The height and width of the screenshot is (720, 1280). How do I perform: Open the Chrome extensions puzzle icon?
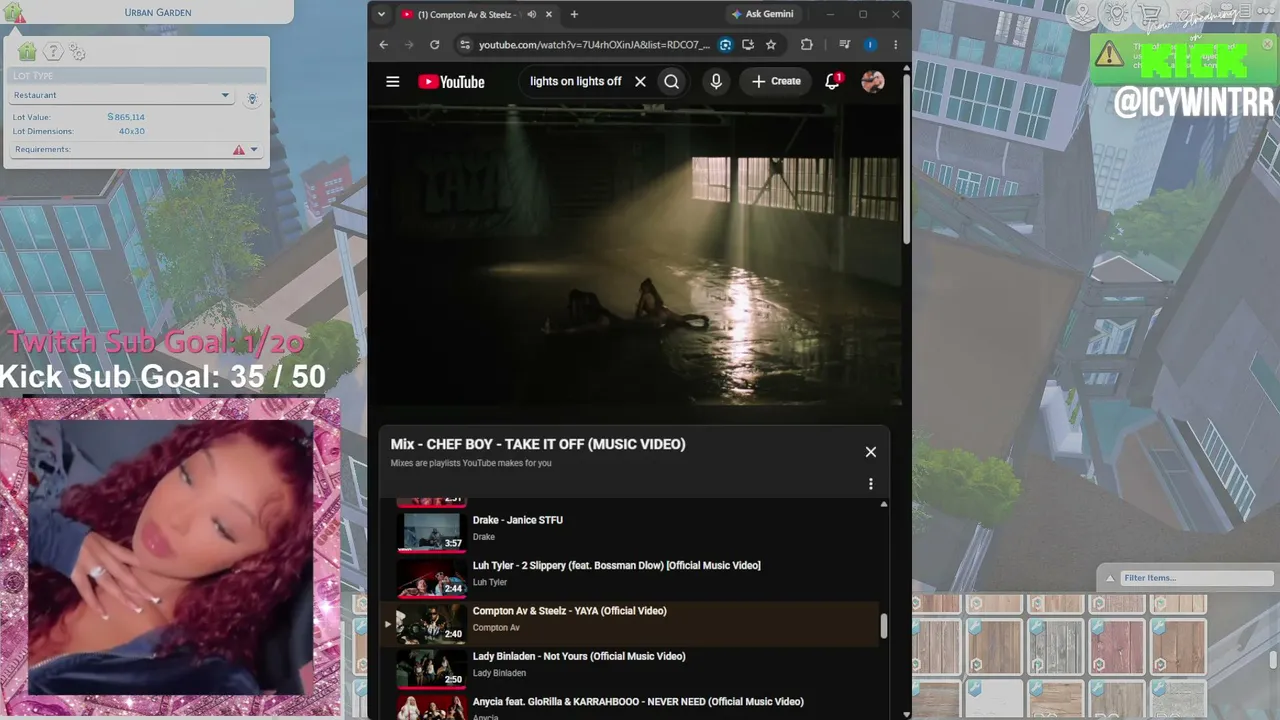pos(807,45)
